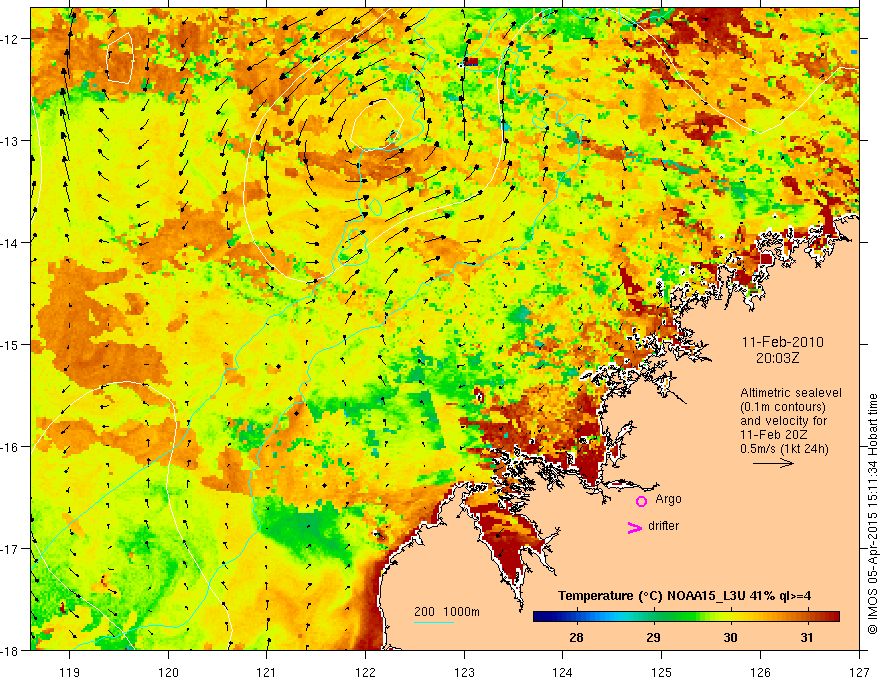Click the magenta drifter arrowhead legend symbol
This screenshot has width=880, height=680.
coord(635,527)
